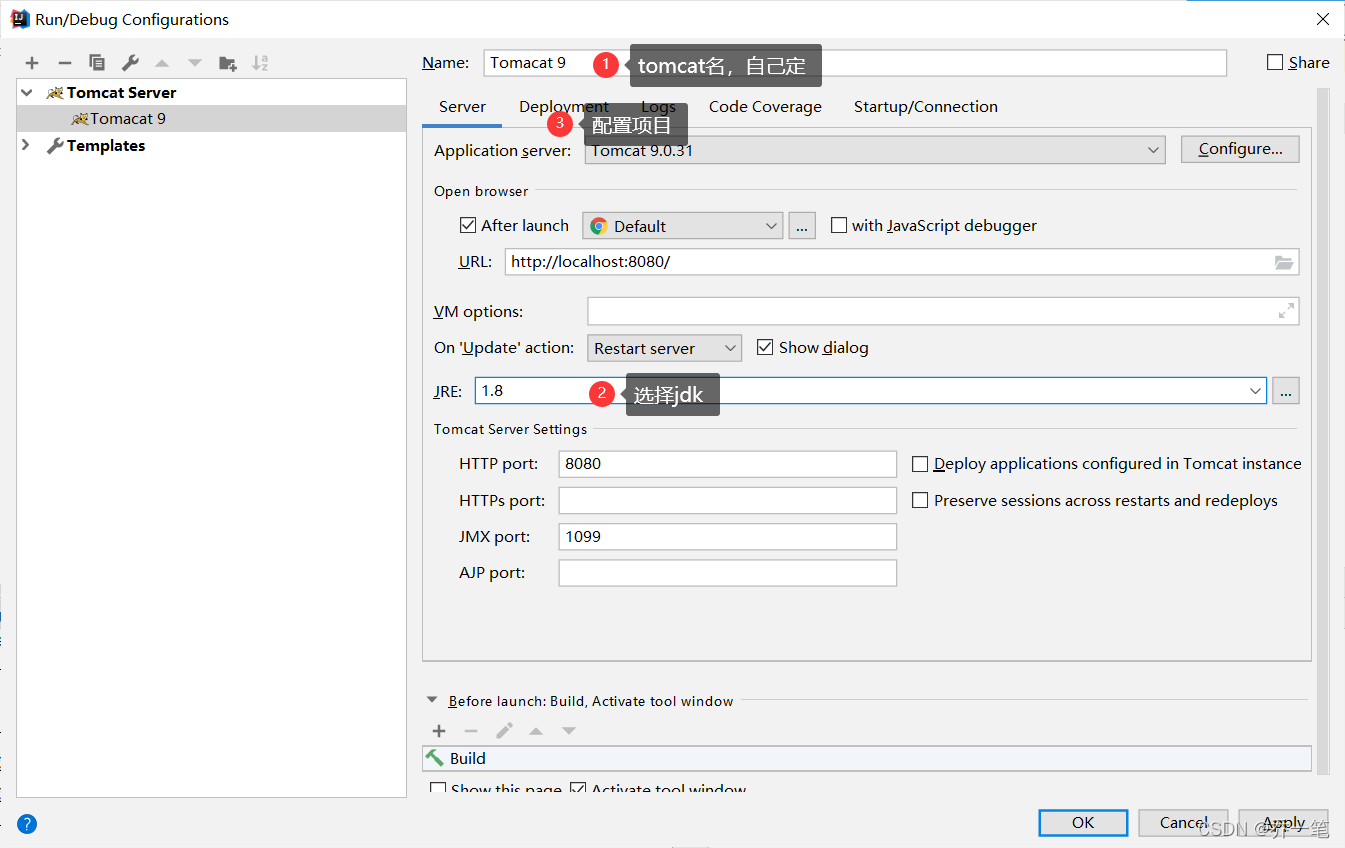Open edit defaults wrench icon
Viewport: 1345px width, 848px height.
[x=130, y=63]
